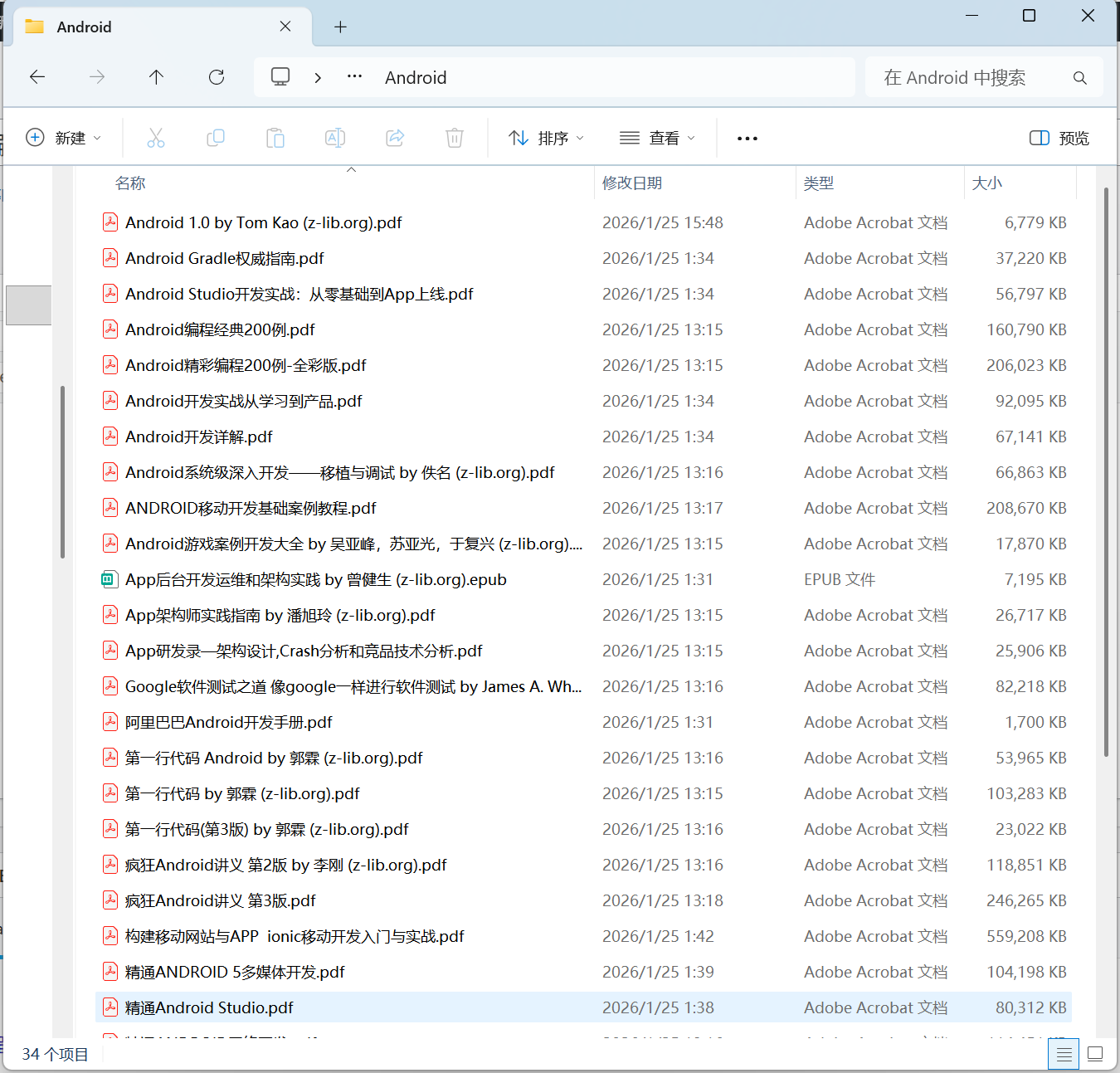Click the Share icon
The height and width of the screenshot is (1073, 1120).
(395, 138)
